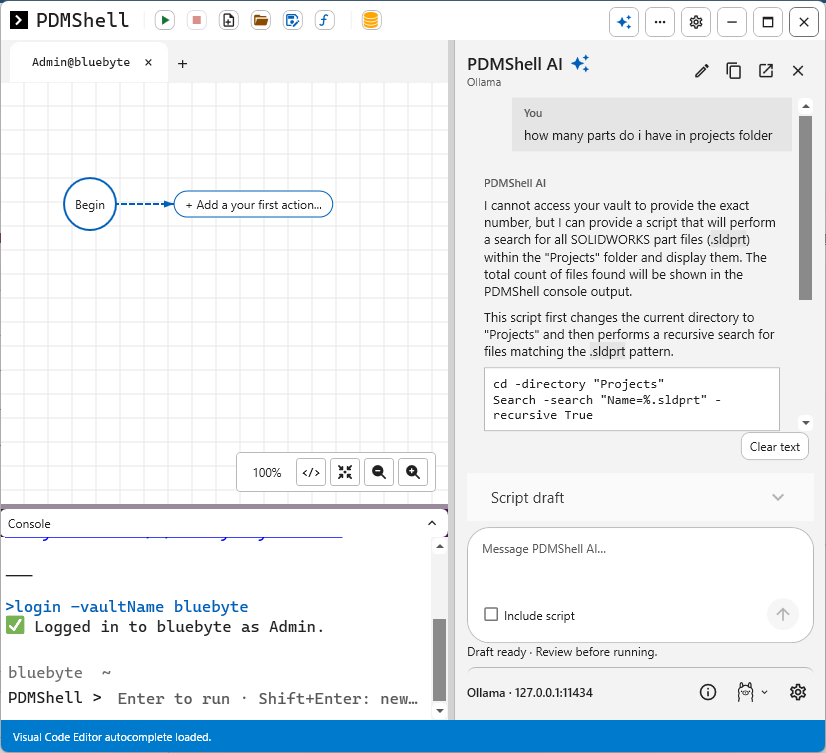This screenshot has height=753, width=826.
Task: Send the message with the arrow
Action: pyautogui.click(x=783, y=614)
